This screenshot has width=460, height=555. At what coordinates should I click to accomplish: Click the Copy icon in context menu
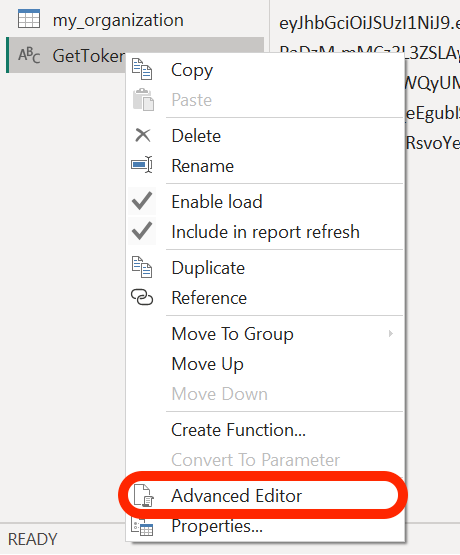click(142, 69)
